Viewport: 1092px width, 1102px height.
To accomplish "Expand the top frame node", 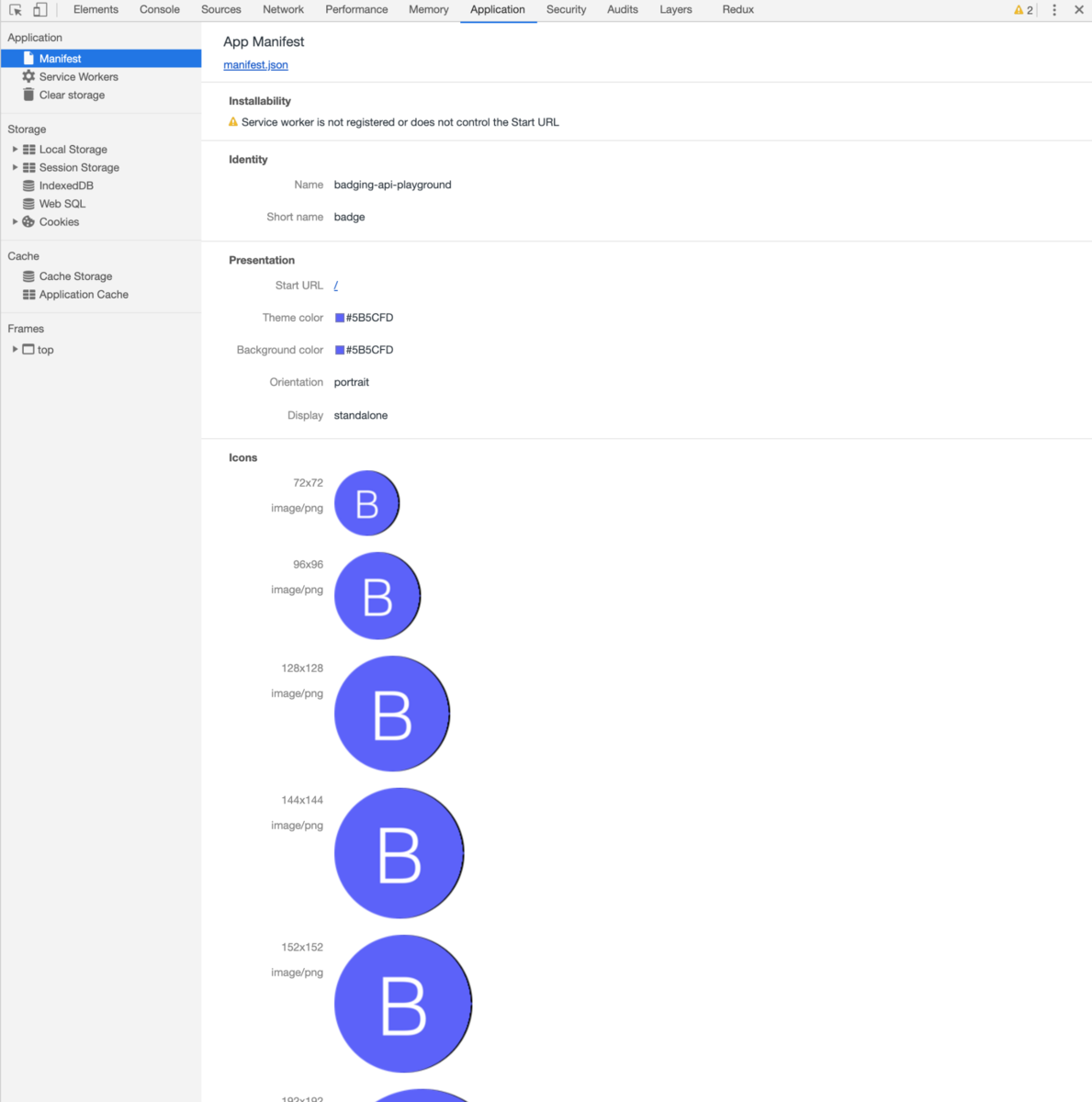I will [15, 349].
